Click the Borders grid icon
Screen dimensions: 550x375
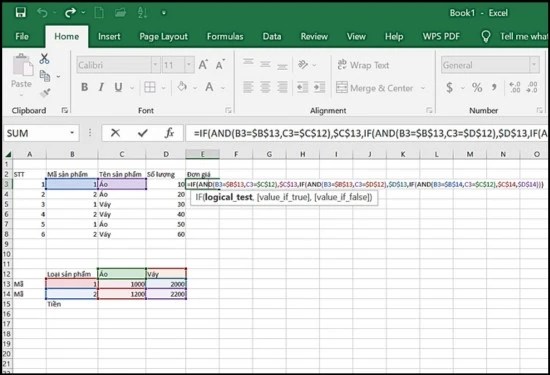(x=150, y=87)
